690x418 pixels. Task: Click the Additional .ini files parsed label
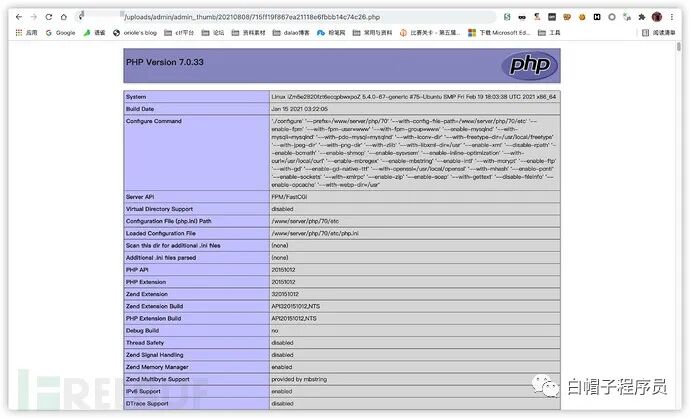161,258
